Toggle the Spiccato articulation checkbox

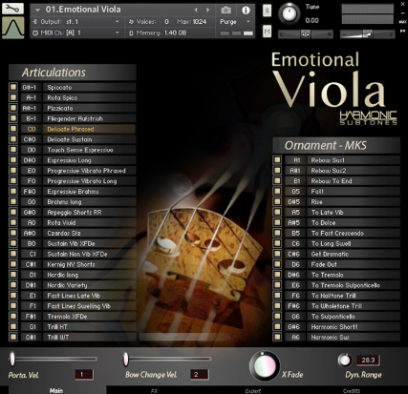pyautogui.click(x=13, y=87)
